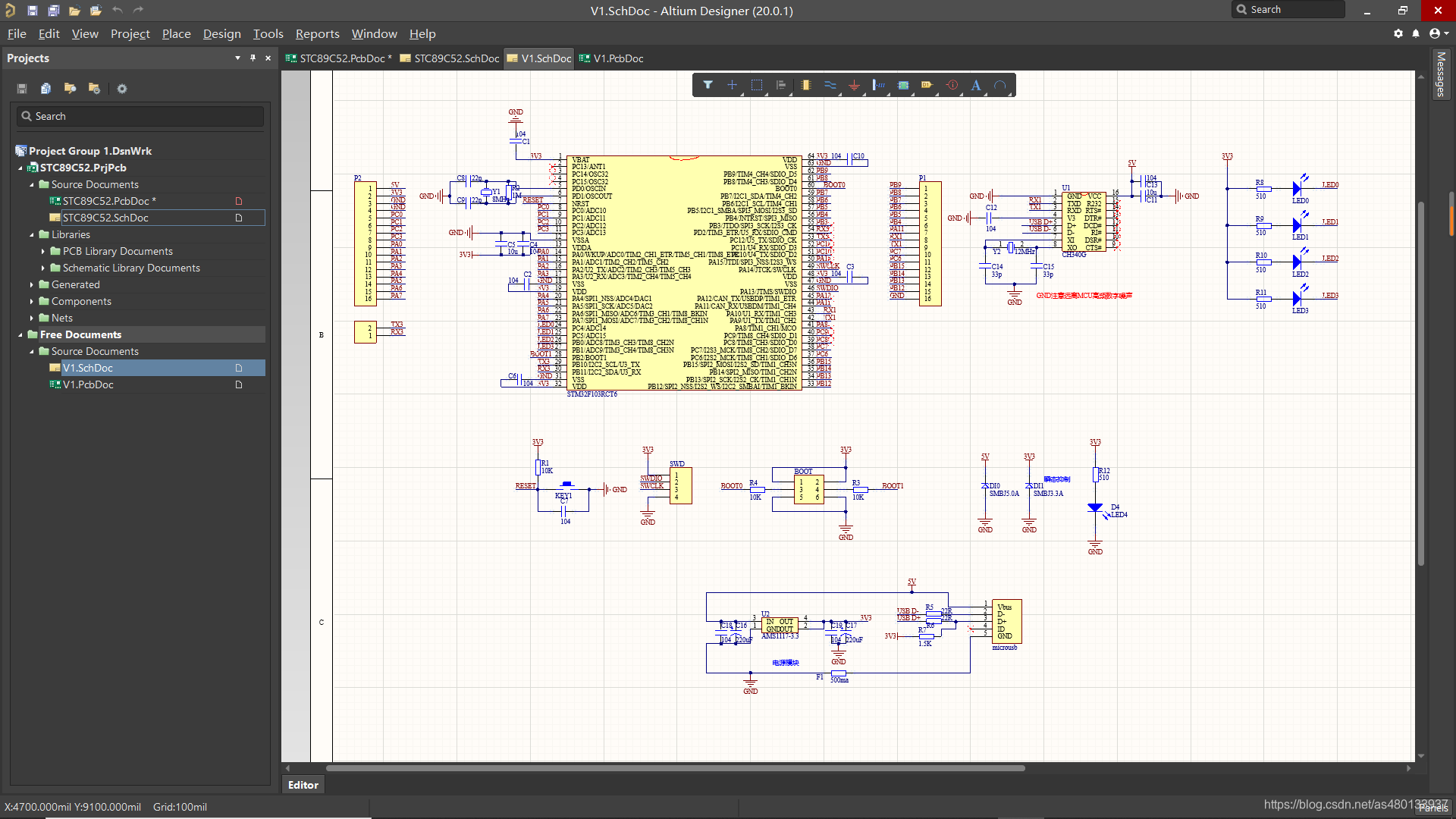The image size is (1456, 819).
Task: Click the text annotation tool icon
Action: pos(975,85)
